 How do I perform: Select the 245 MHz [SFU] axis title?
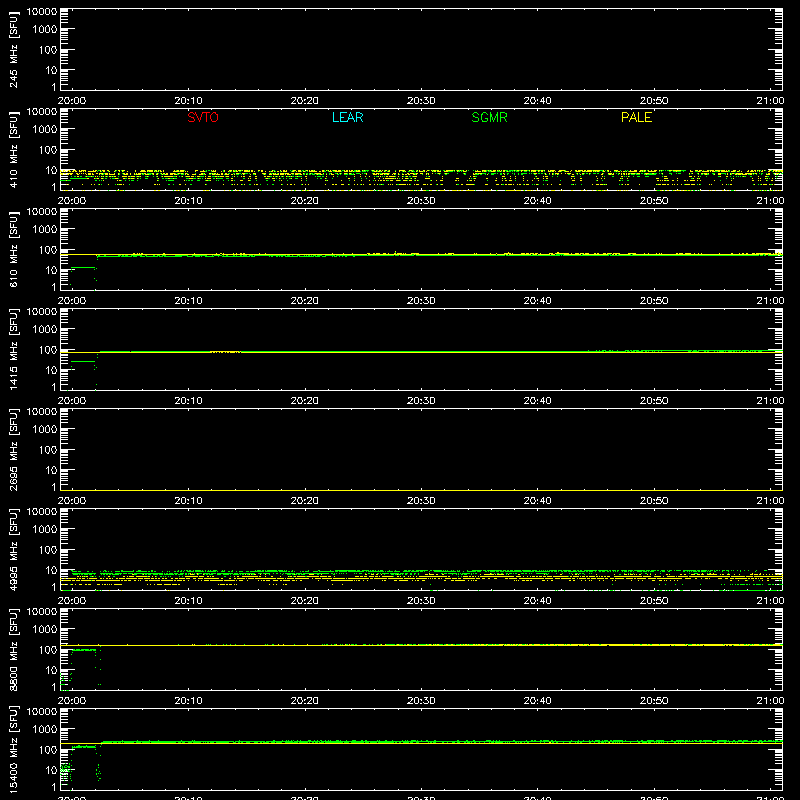tap(14, 49)
